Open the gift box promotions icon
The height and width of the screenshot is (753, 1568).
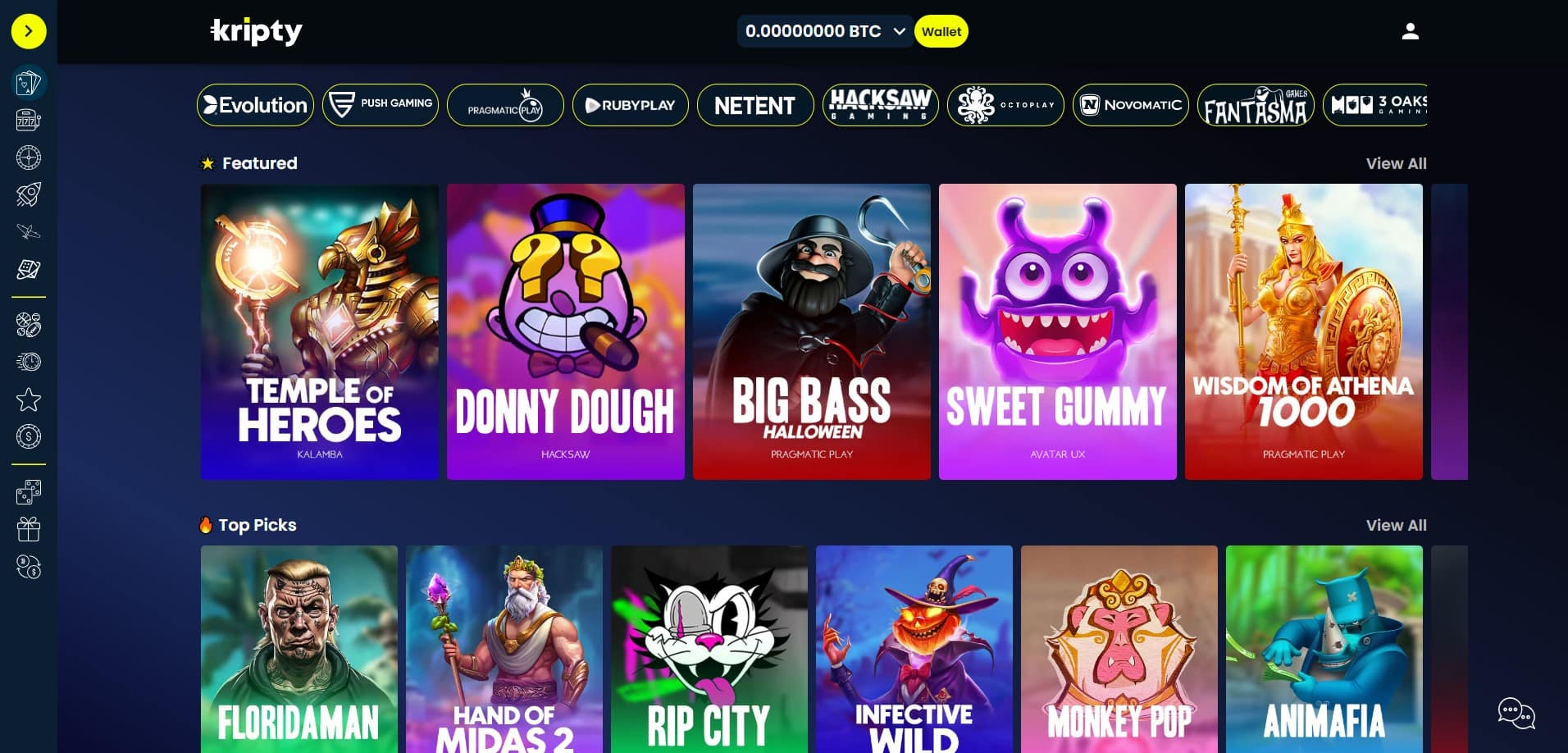29,529
